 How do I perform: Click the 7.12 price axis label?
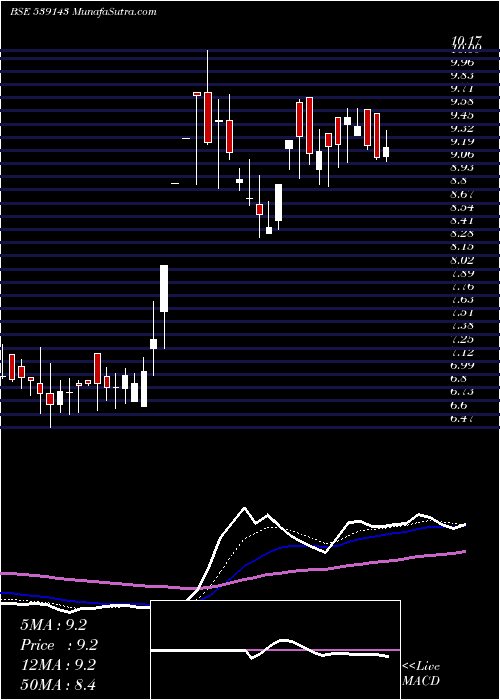461,352
